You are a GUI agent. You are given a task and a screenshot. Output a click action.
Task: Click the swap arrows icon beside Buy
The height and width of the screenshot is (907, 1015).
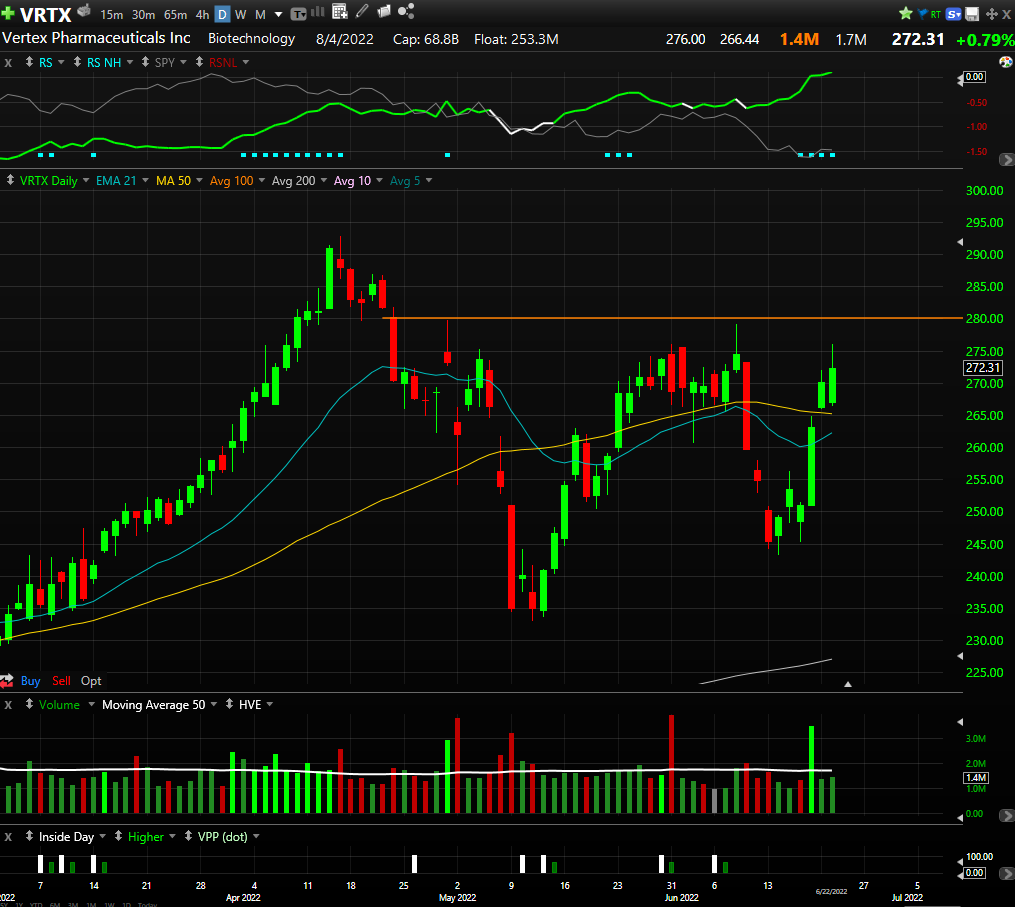[x=6, y=680]
